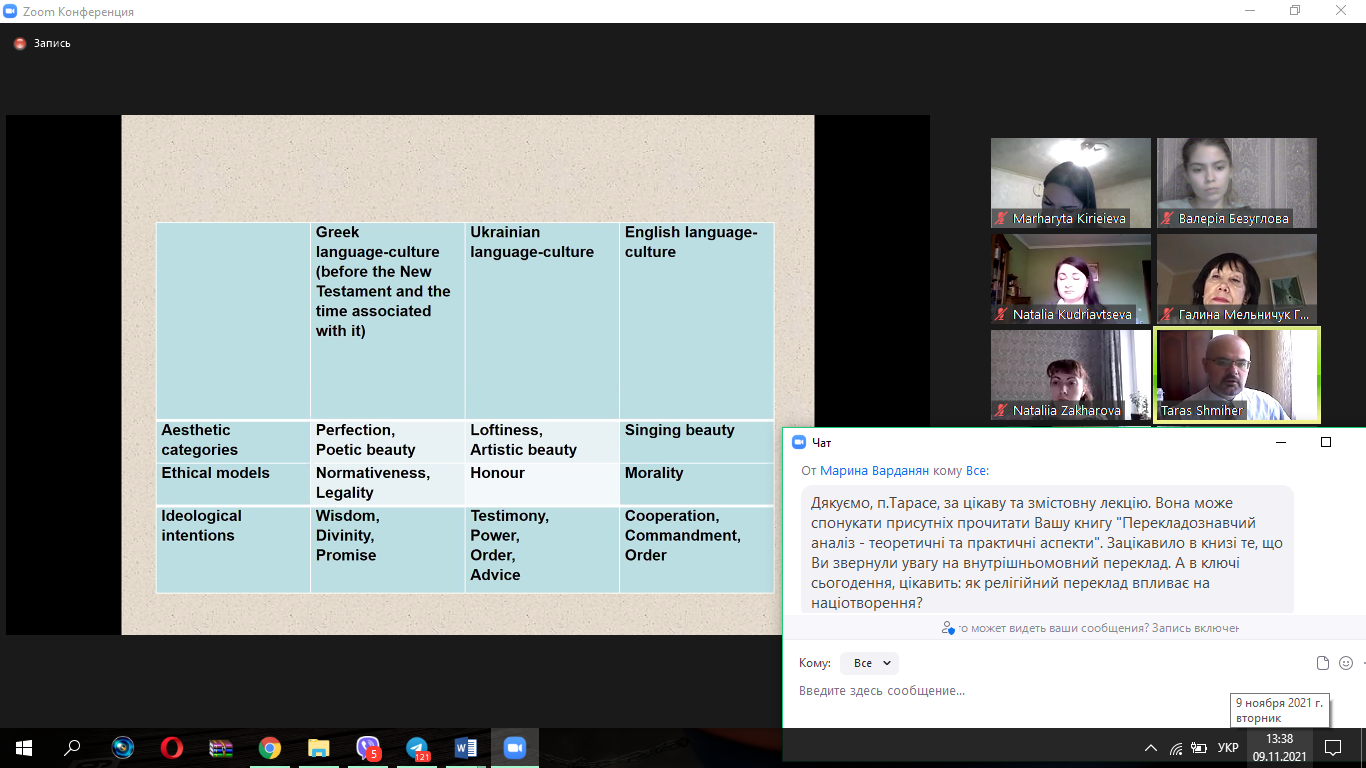Switch the УКР keyboard language indicator
Image resolution: width=1366 pixels, height=768 pixels.
[1228, 748]
